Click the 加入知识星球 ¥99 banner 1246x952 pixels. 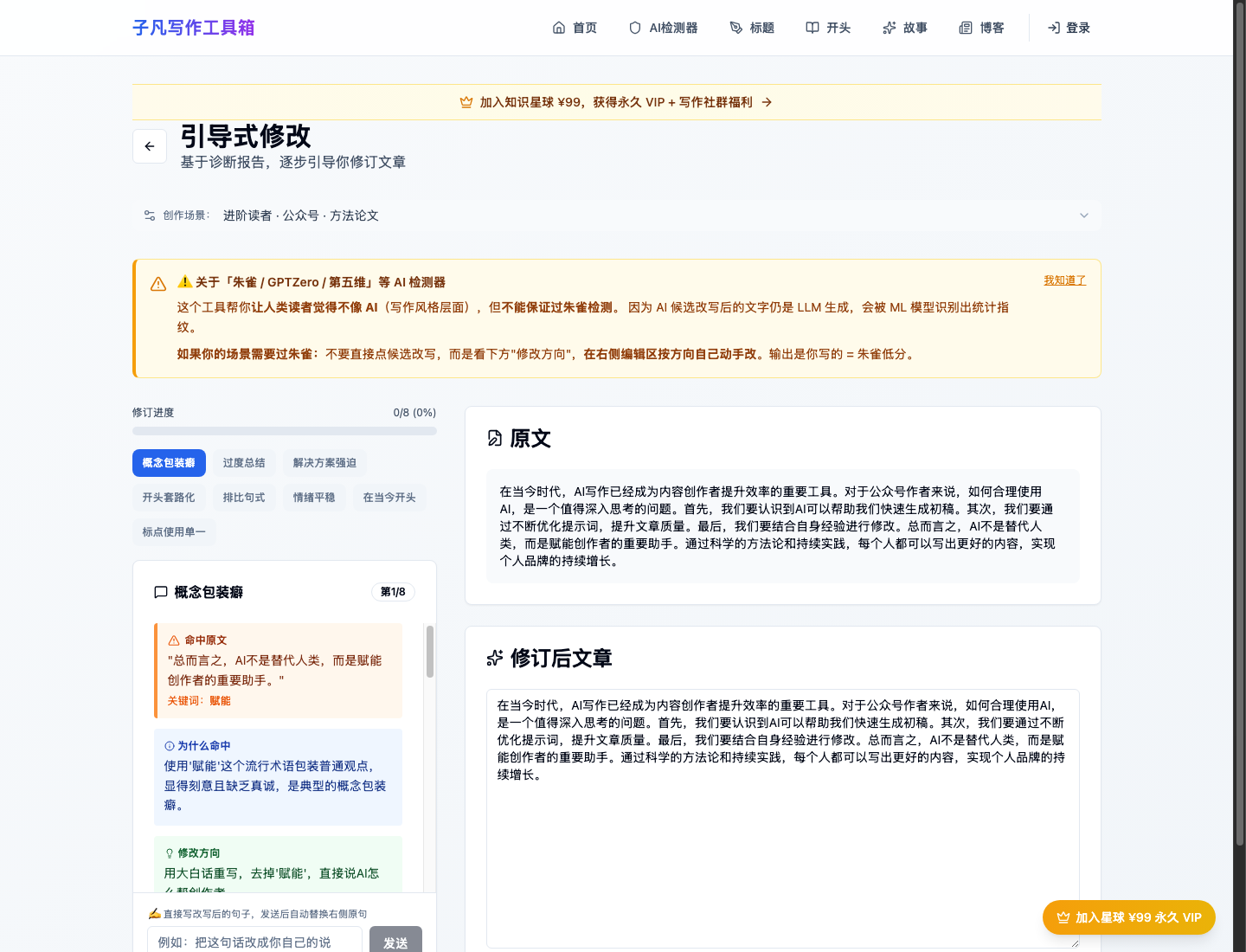617,102
